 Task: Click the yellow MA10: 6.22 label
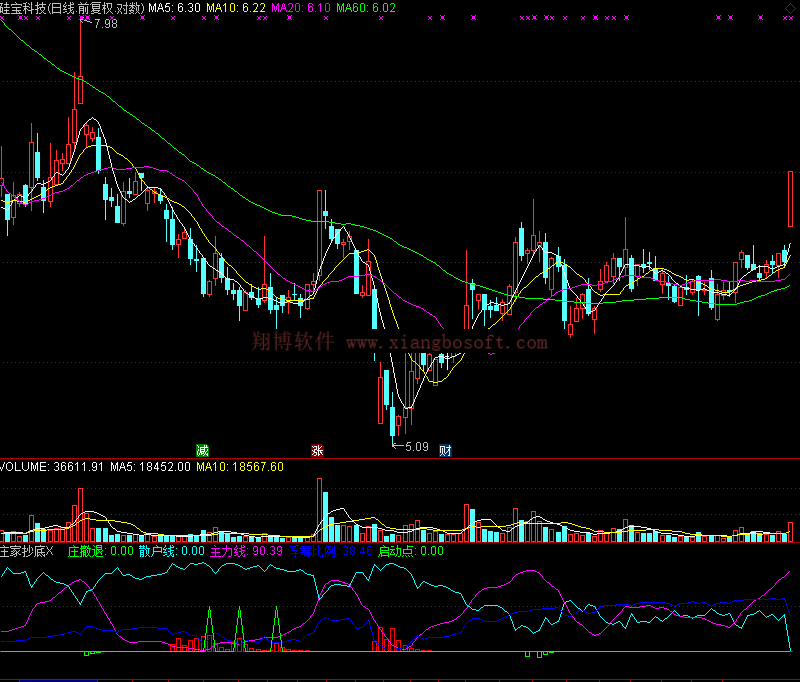pos(236,8)
